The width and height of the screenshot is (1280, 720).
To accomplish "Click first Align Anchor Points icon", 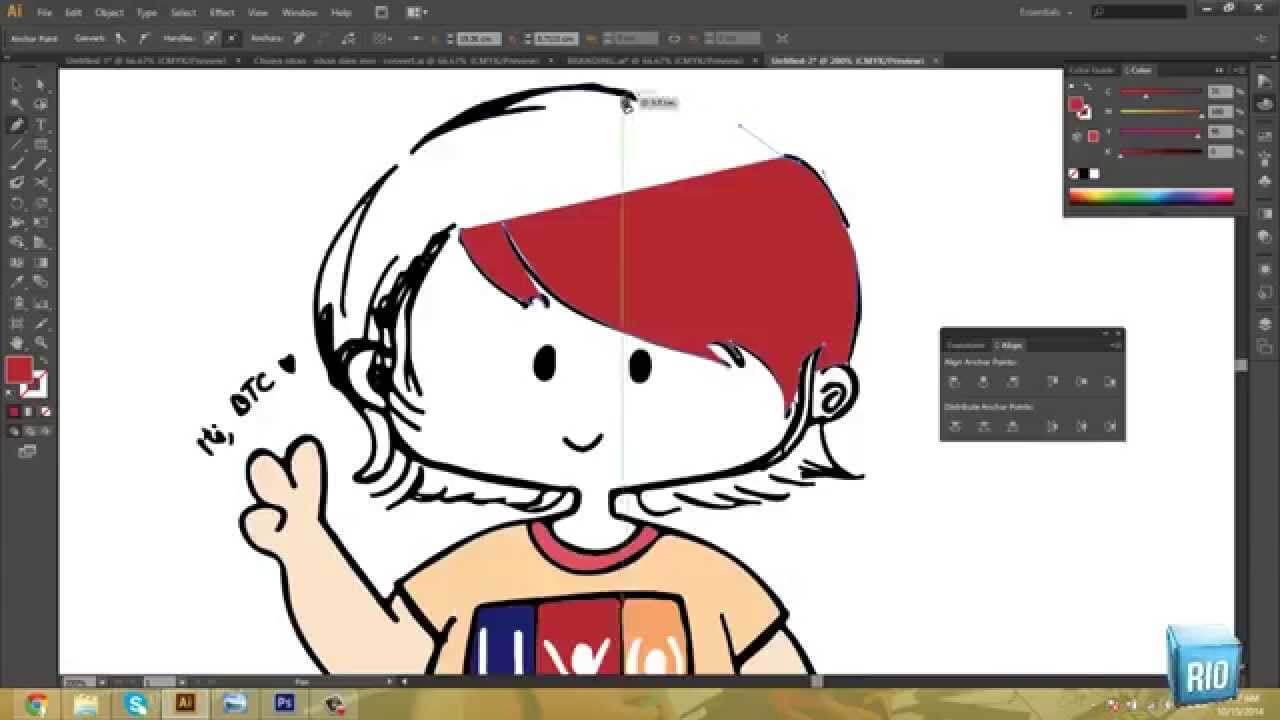I will point(954,381).
